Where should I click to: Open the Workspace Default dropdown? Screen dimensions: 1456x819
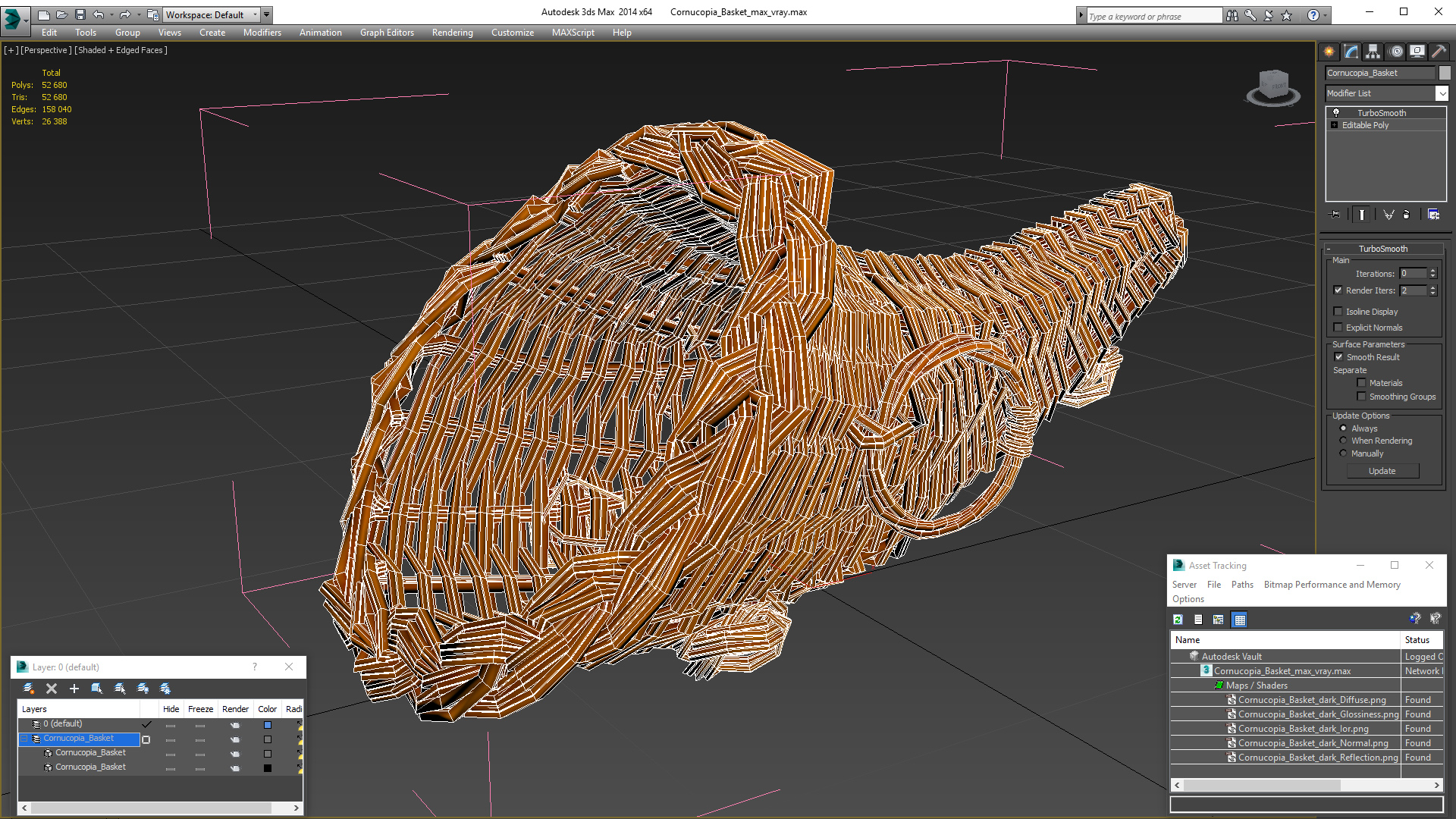coord(212,14)
